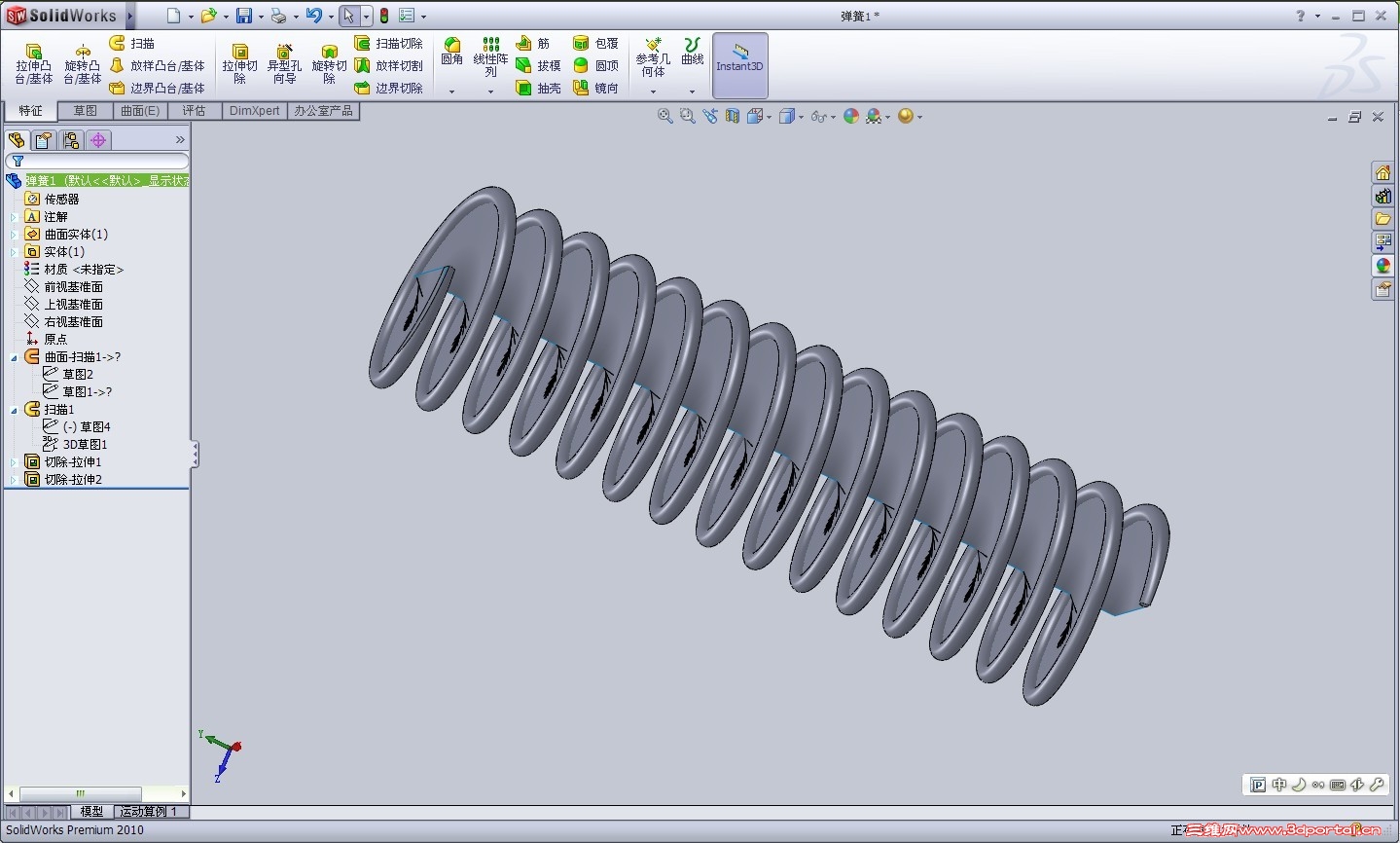This screenshot has width=1400, height=843.
Task: Expand the 实体(1) tree node
Action: click(14, 252)
